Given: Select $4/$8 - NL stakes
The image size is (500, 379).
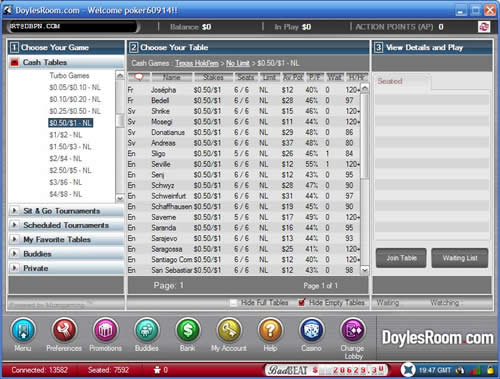Looking at the screenshot, I should coord(66,194).
